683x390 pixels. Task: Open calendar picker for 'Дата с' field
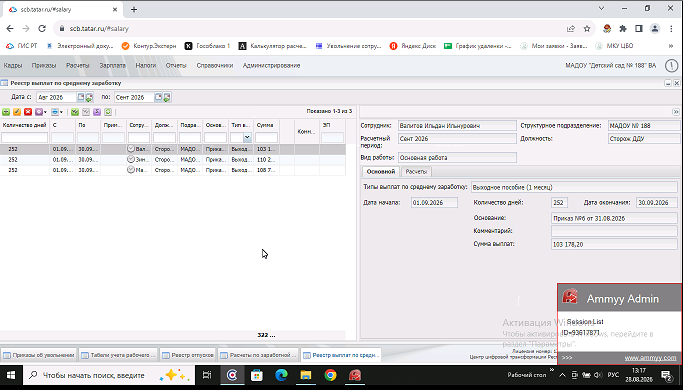(81, 97)
